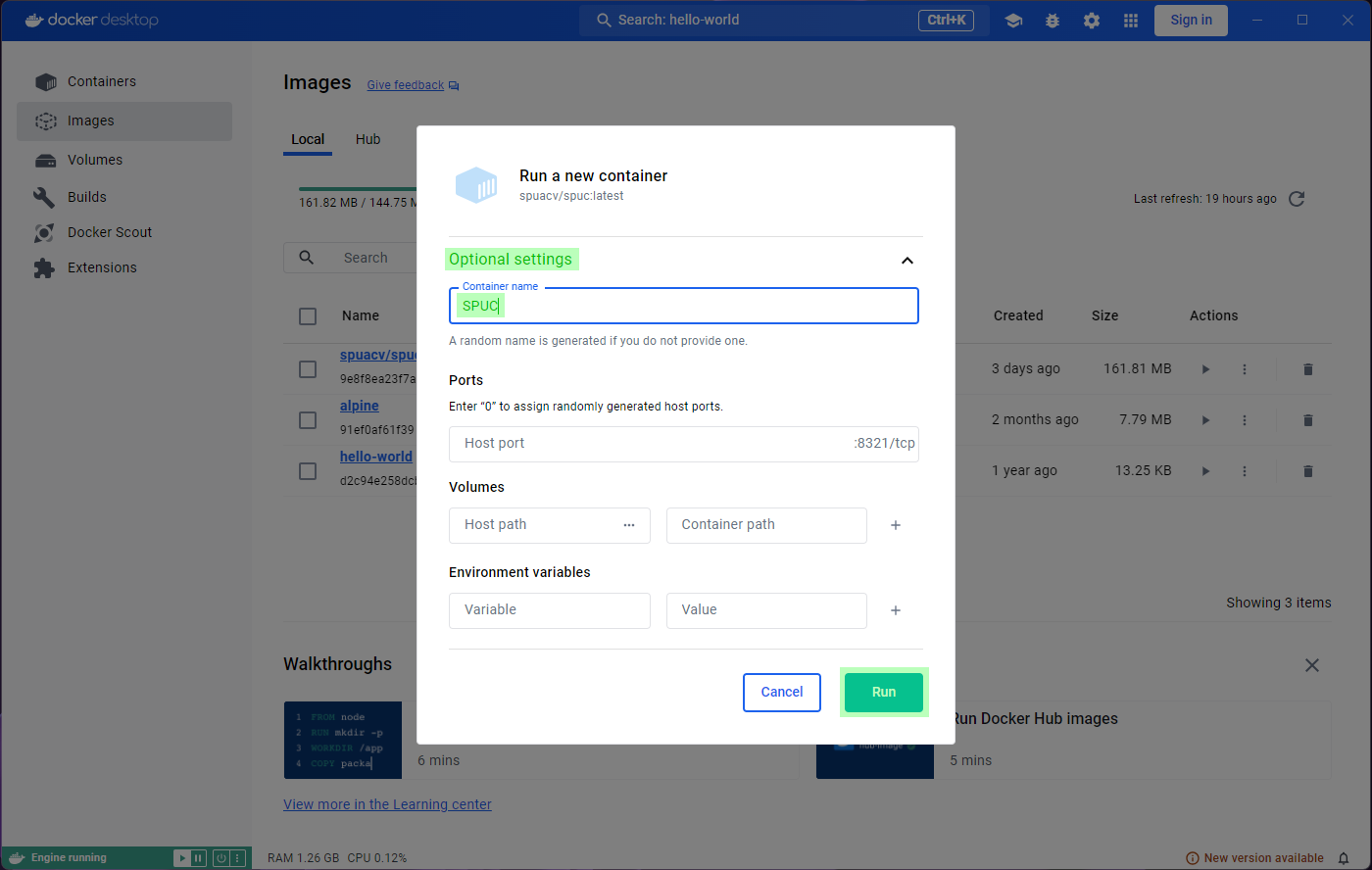The width and height of the screenshot is (1372, 870).
Task: Click the engine play button in status bar
Action: (x=181, y=858)
